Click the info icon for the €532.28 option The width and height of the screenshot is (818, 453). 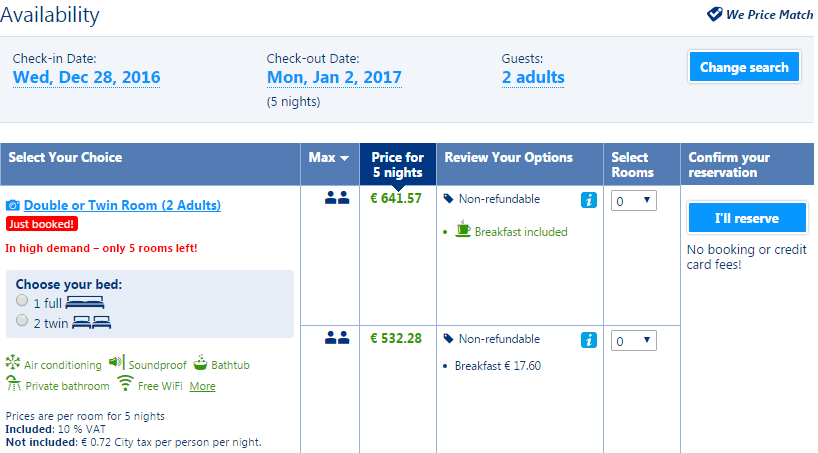[x=589, y=340]
